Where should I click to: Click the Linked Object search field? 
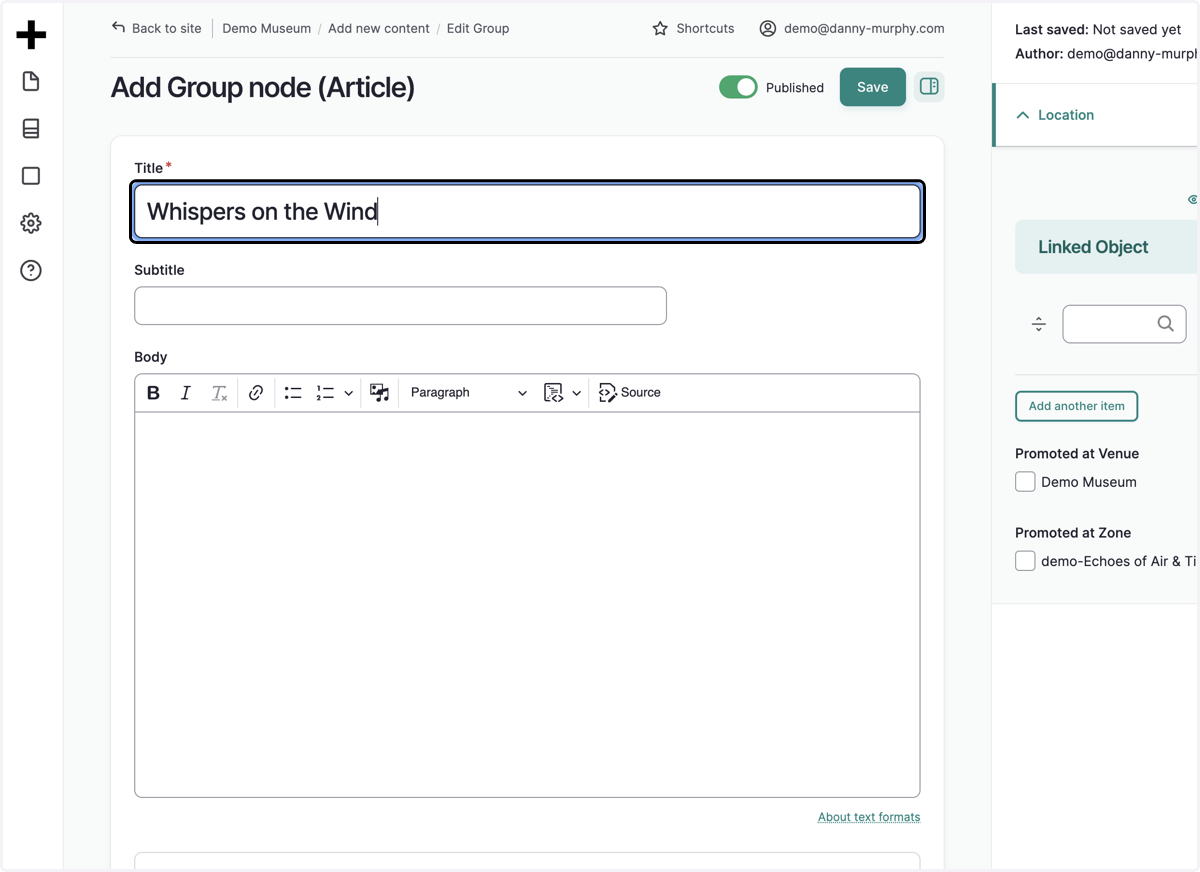1124,324
